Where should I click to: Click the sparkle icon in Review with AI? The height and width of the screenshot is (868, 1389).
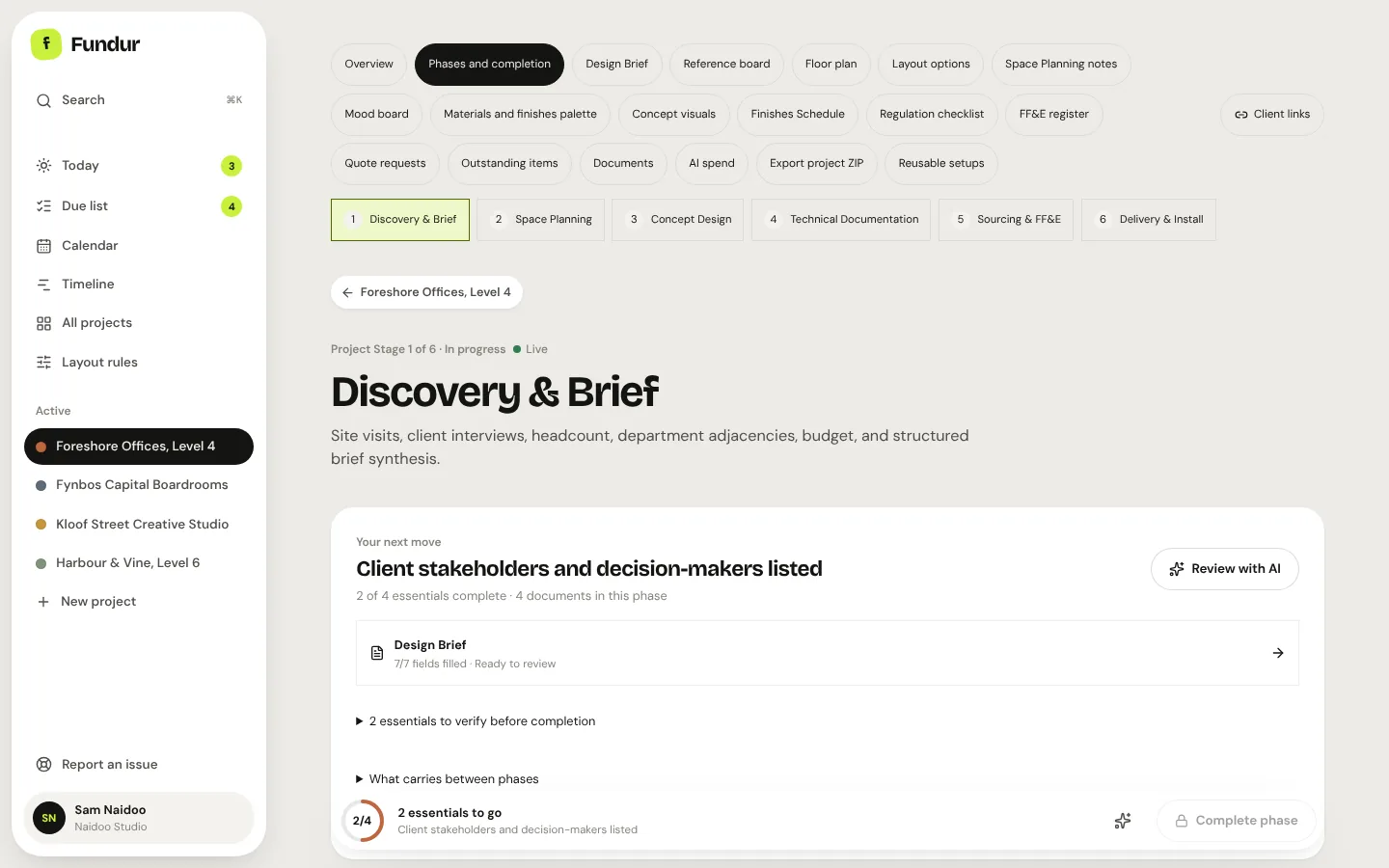[1177, 569]
